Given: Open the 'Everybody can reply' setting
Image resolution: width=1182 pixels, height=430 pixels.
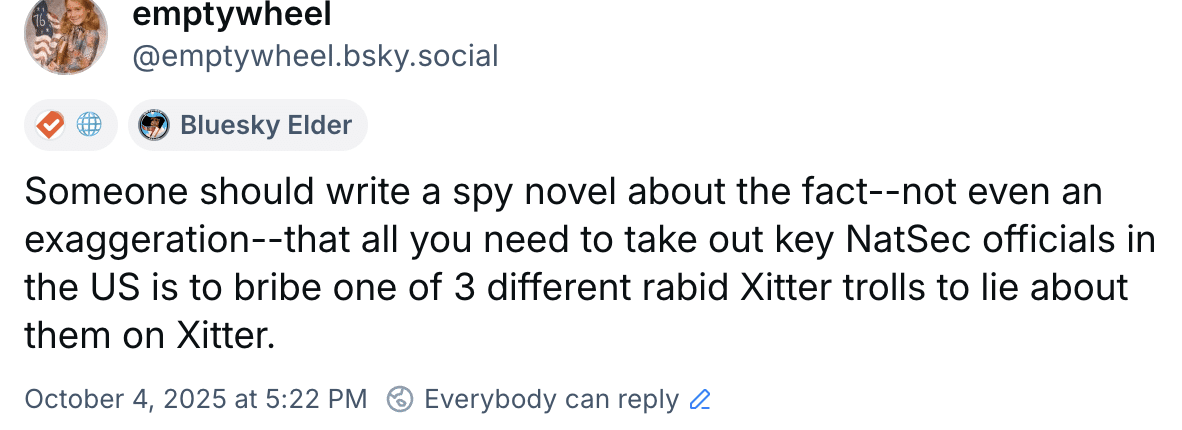Looking at the screenshot, I should [x=551, y=399].
